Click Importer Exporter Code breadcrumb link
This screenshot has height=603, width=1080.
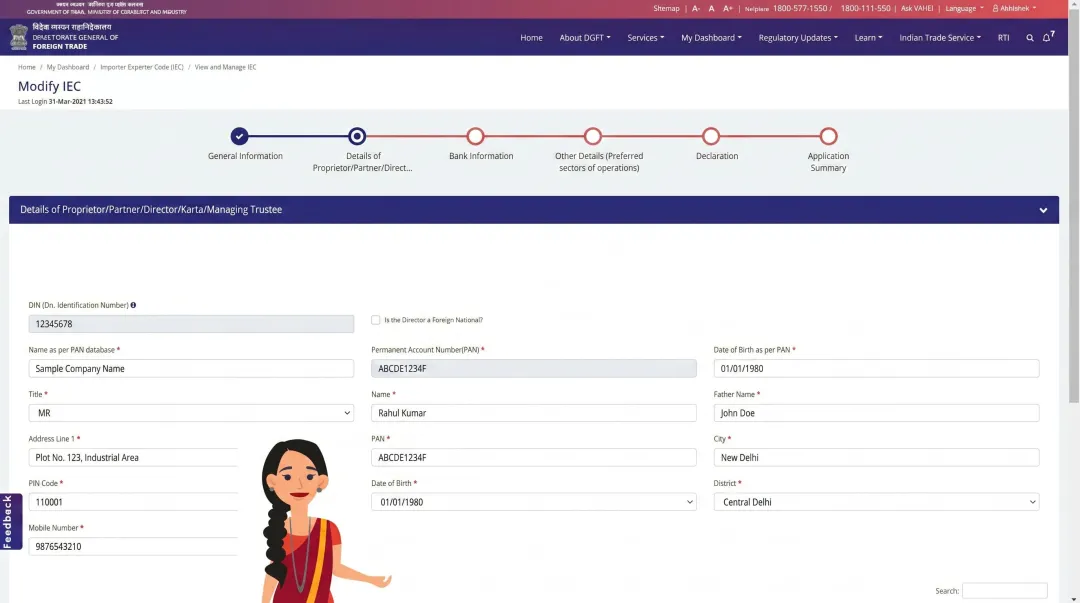(x=142, y=68)
